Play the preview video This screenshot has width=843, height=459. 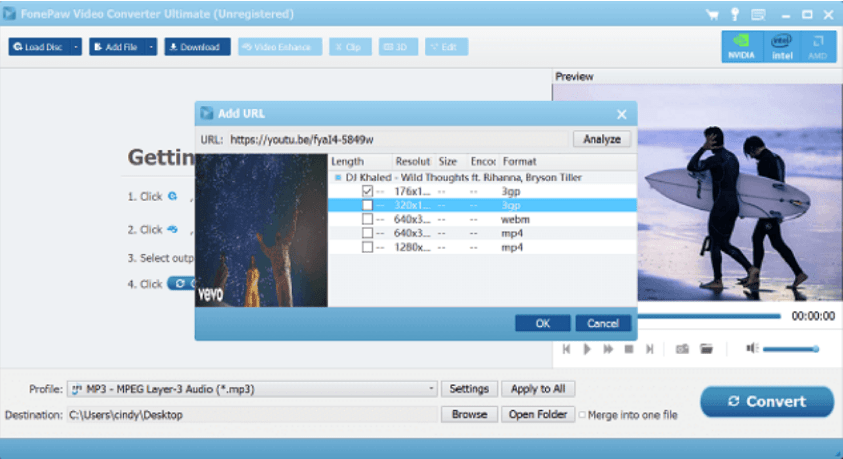(587, 349)
